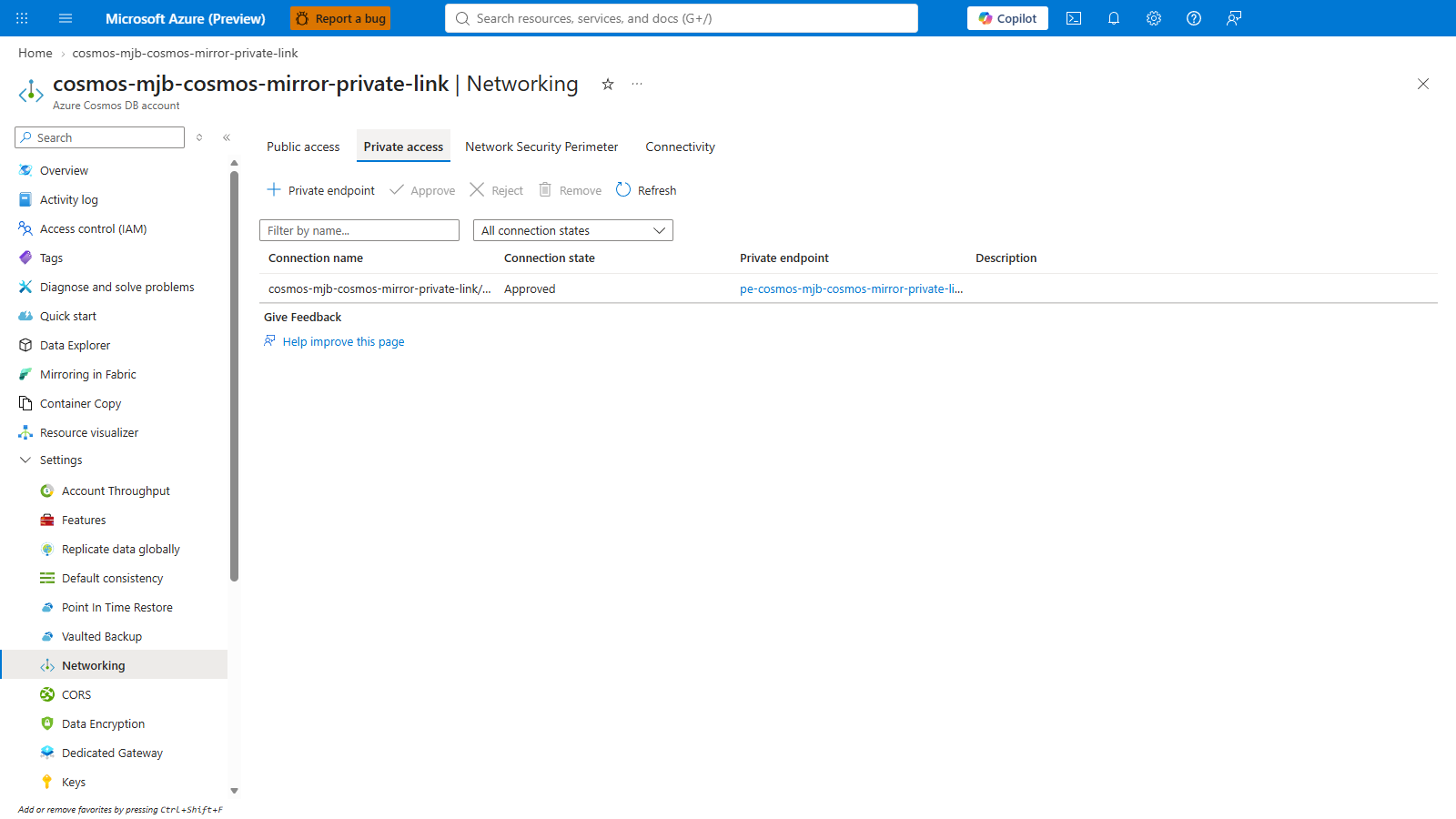Click the Cosmos DB account resource icon
The width and height of the screenshot is (1456, 819).
point(31,91)
